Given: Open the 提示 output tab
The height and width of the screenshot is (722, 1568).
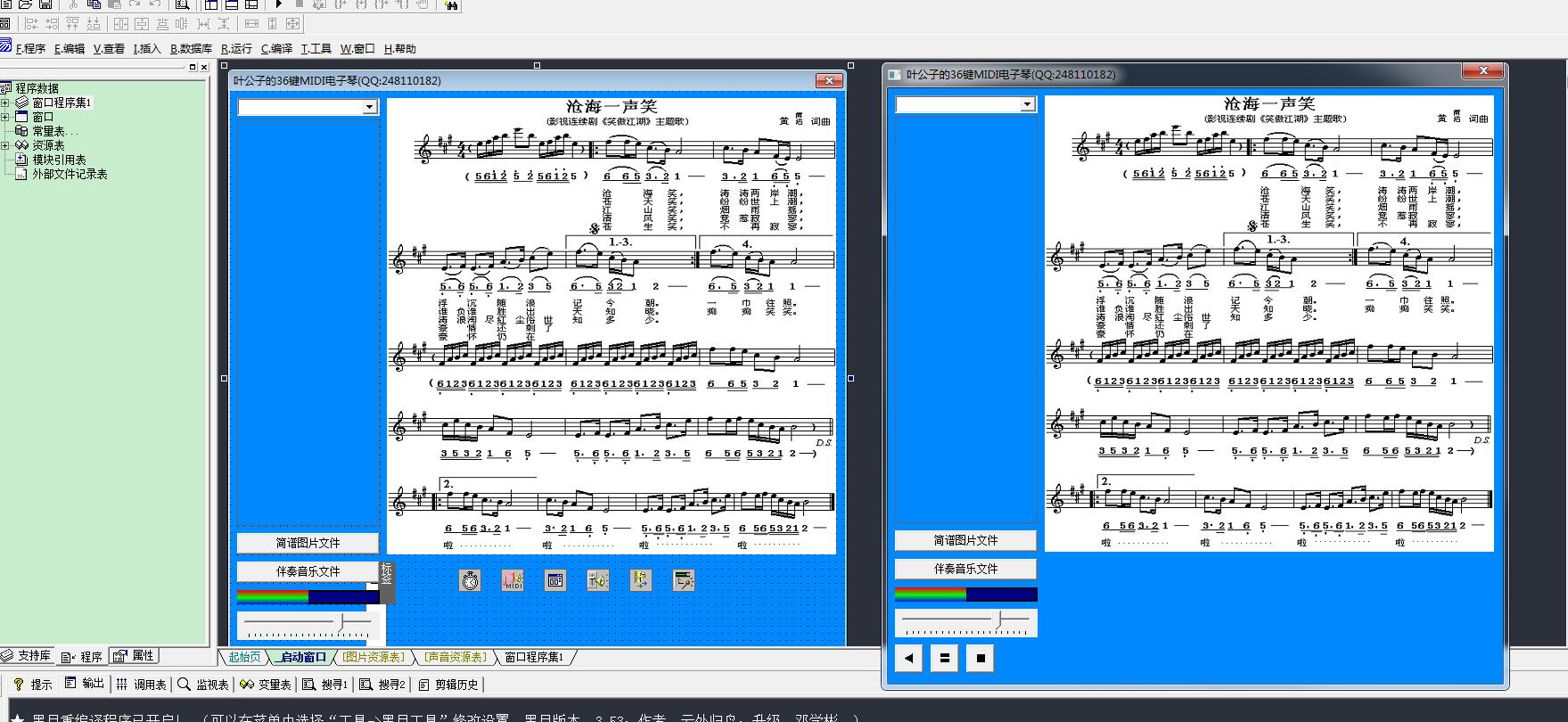Looking at the screenshot, I should [x=33, y=685].
